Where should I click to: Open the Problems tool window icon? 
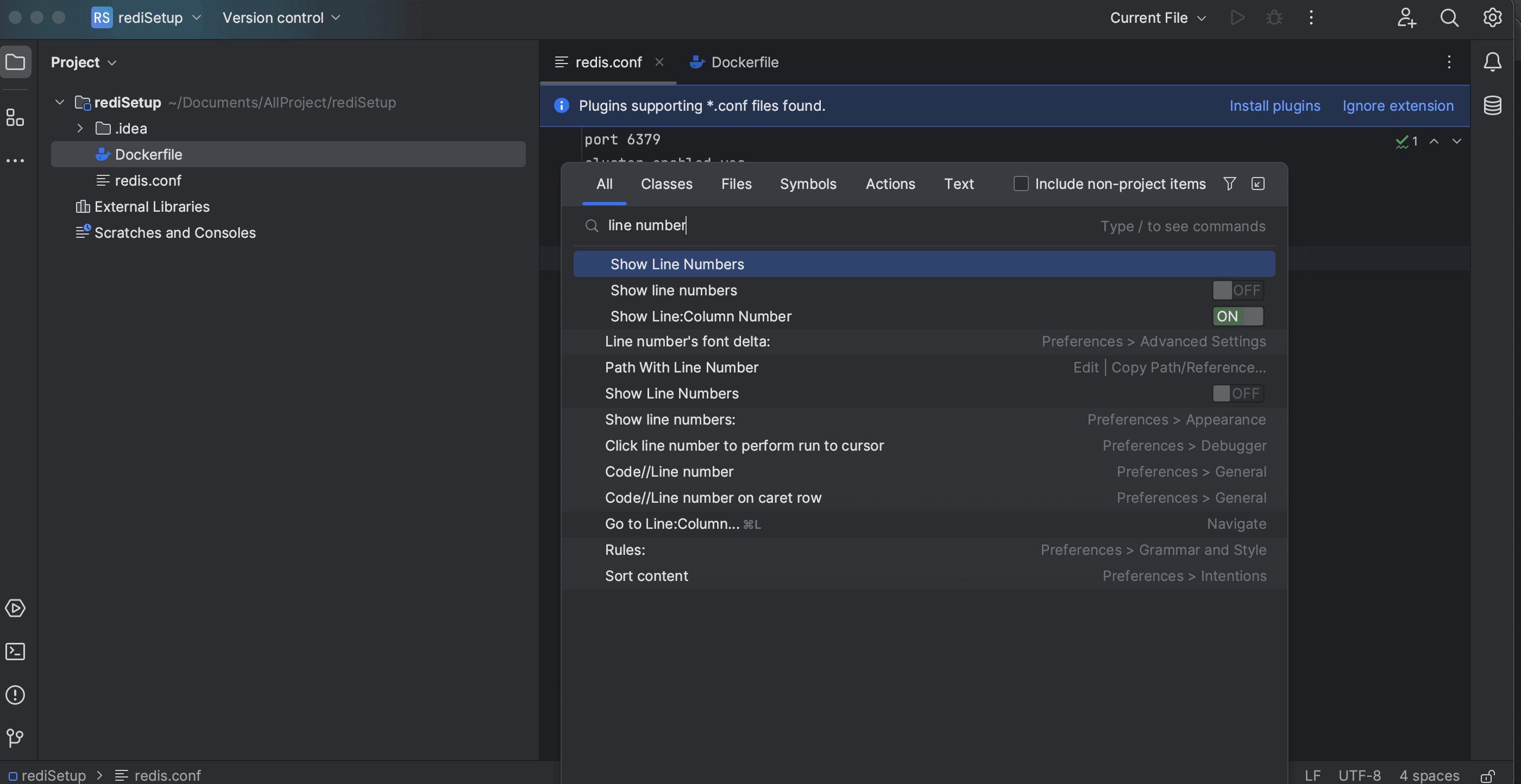click(x=15, y=695)
